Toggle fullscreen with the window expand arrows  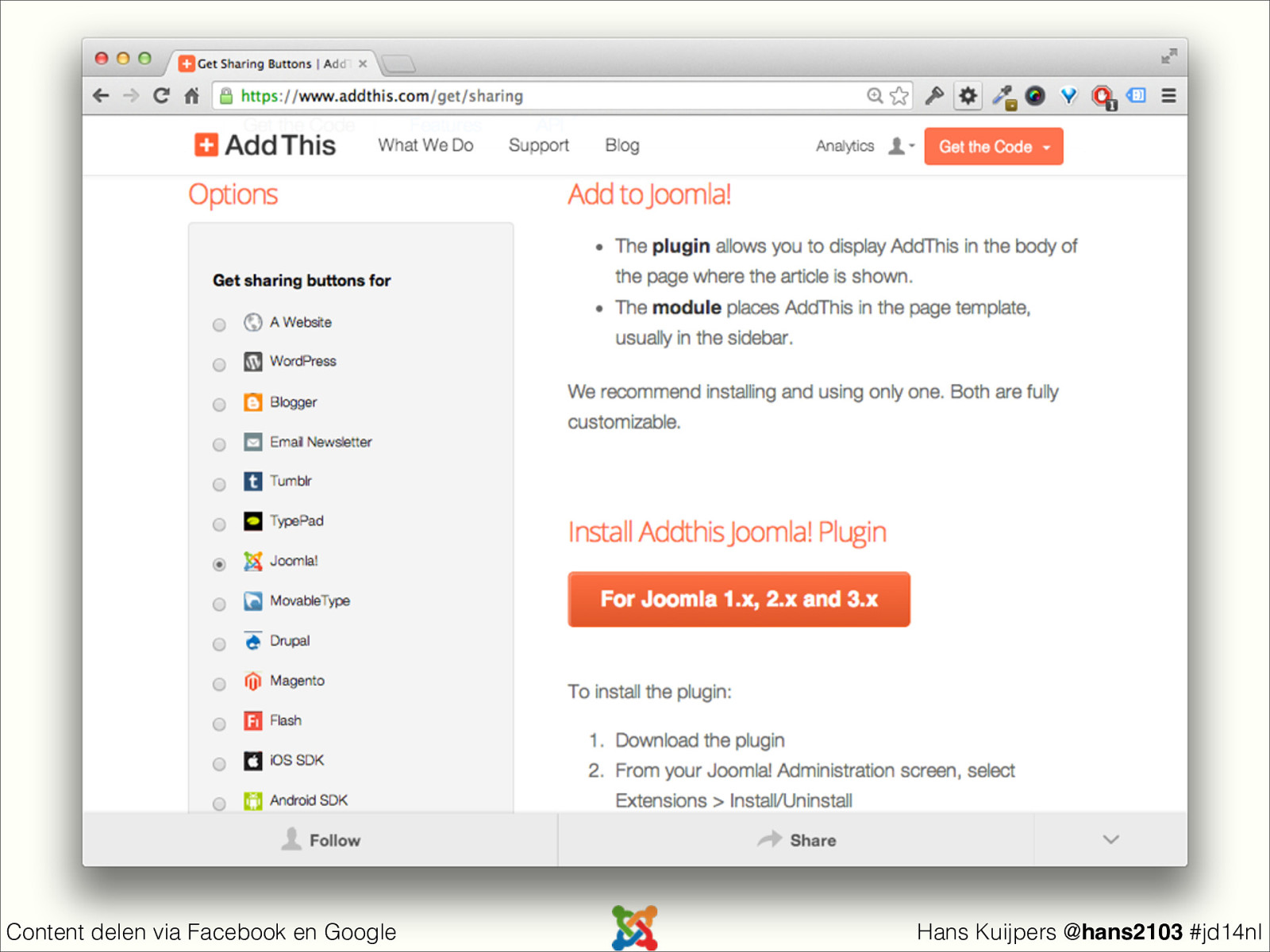point(1168,56)
